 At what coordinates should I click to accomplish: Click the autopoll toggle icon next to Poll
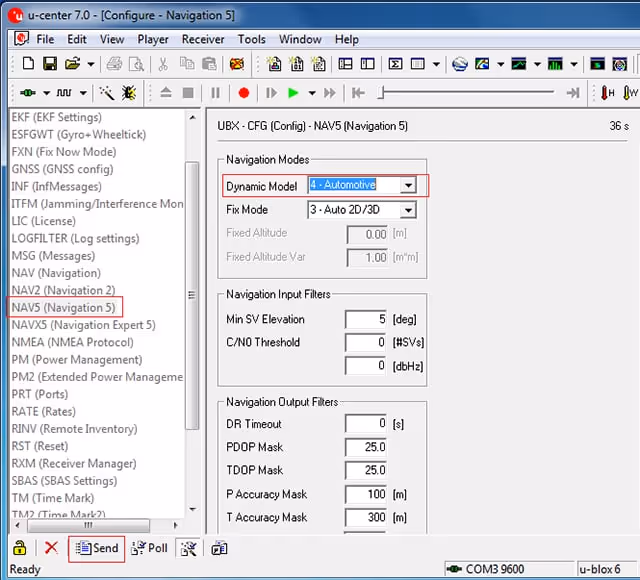tap(188, 549)
